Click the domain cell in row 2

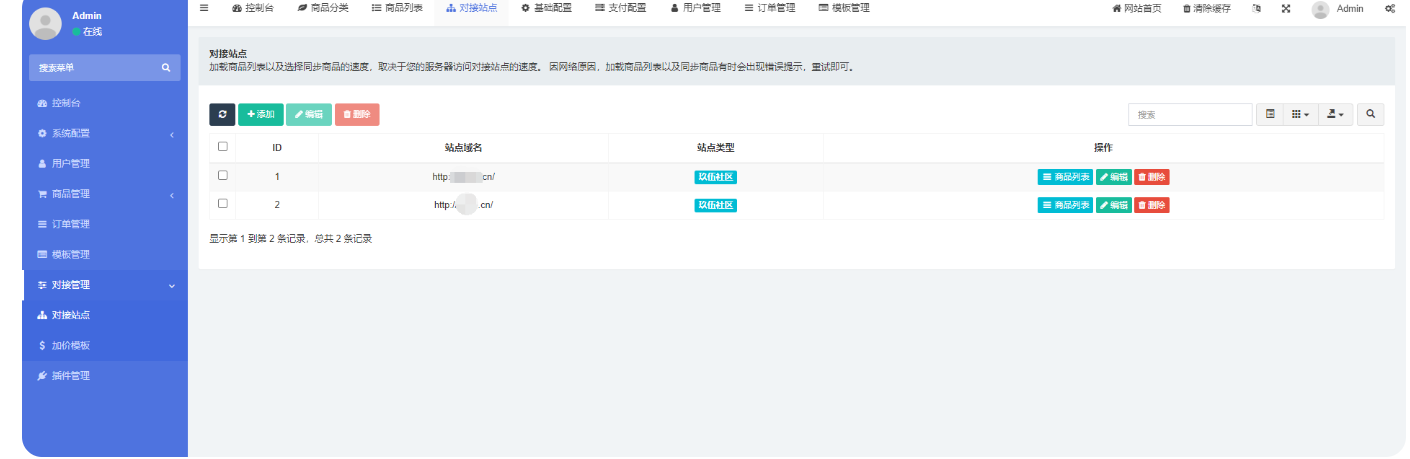(x=464, y=205)
